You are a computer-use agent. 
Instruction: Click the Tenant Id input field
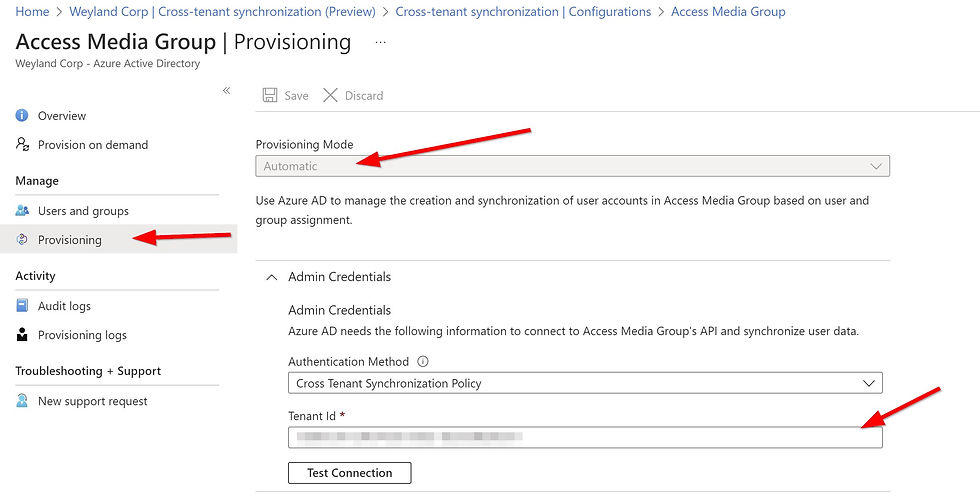[585, 437]
